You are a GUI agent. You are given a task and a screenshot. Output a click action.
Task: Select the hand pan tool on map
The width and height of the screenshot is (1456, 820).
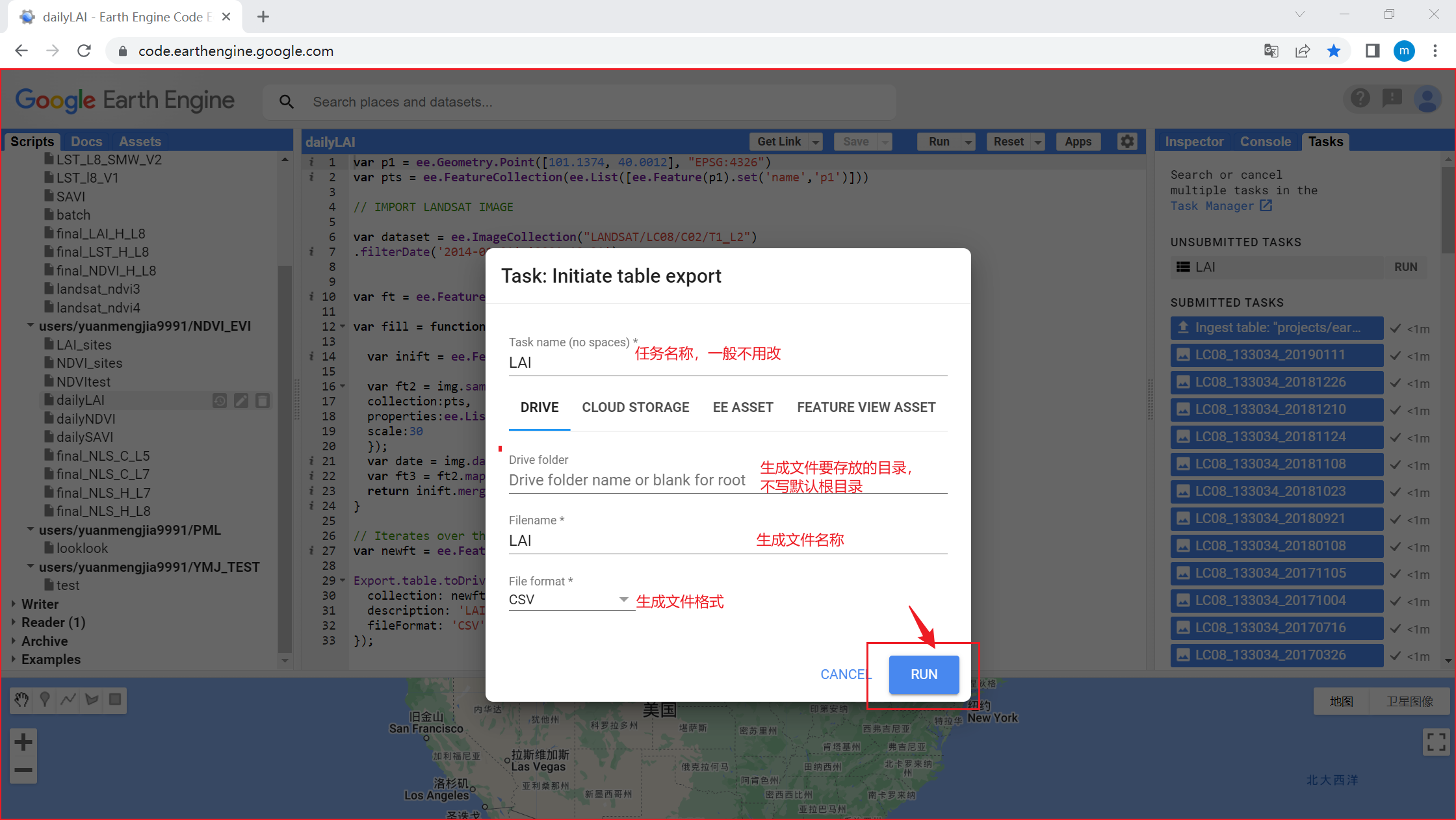tap(22, 700)
